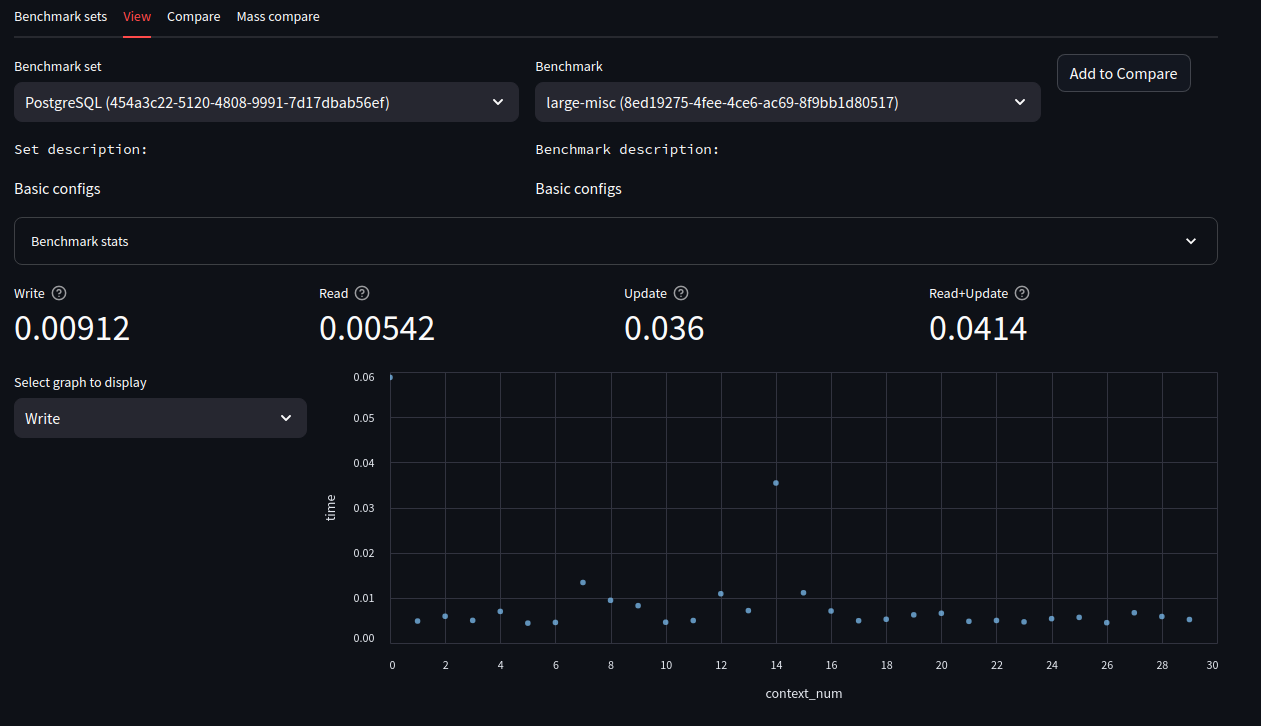Click the outlier point near context_num 14

776,483
